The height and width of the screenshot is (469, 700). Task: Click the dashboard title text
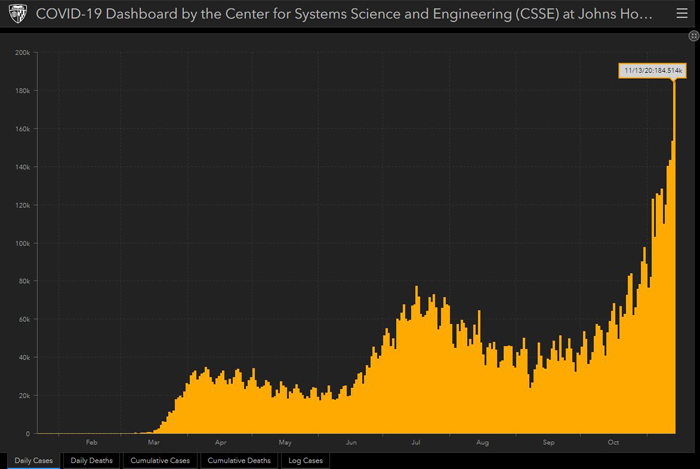coord(344,14)
